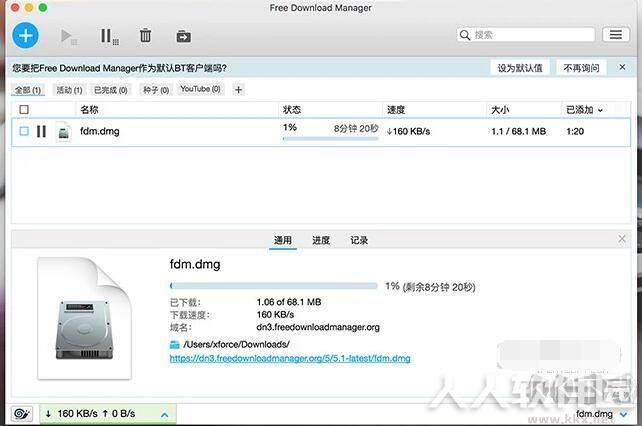Screen dimensions: 642x426
Task: Select the 活动 (1) filter tab
Action: pos(69,90)
